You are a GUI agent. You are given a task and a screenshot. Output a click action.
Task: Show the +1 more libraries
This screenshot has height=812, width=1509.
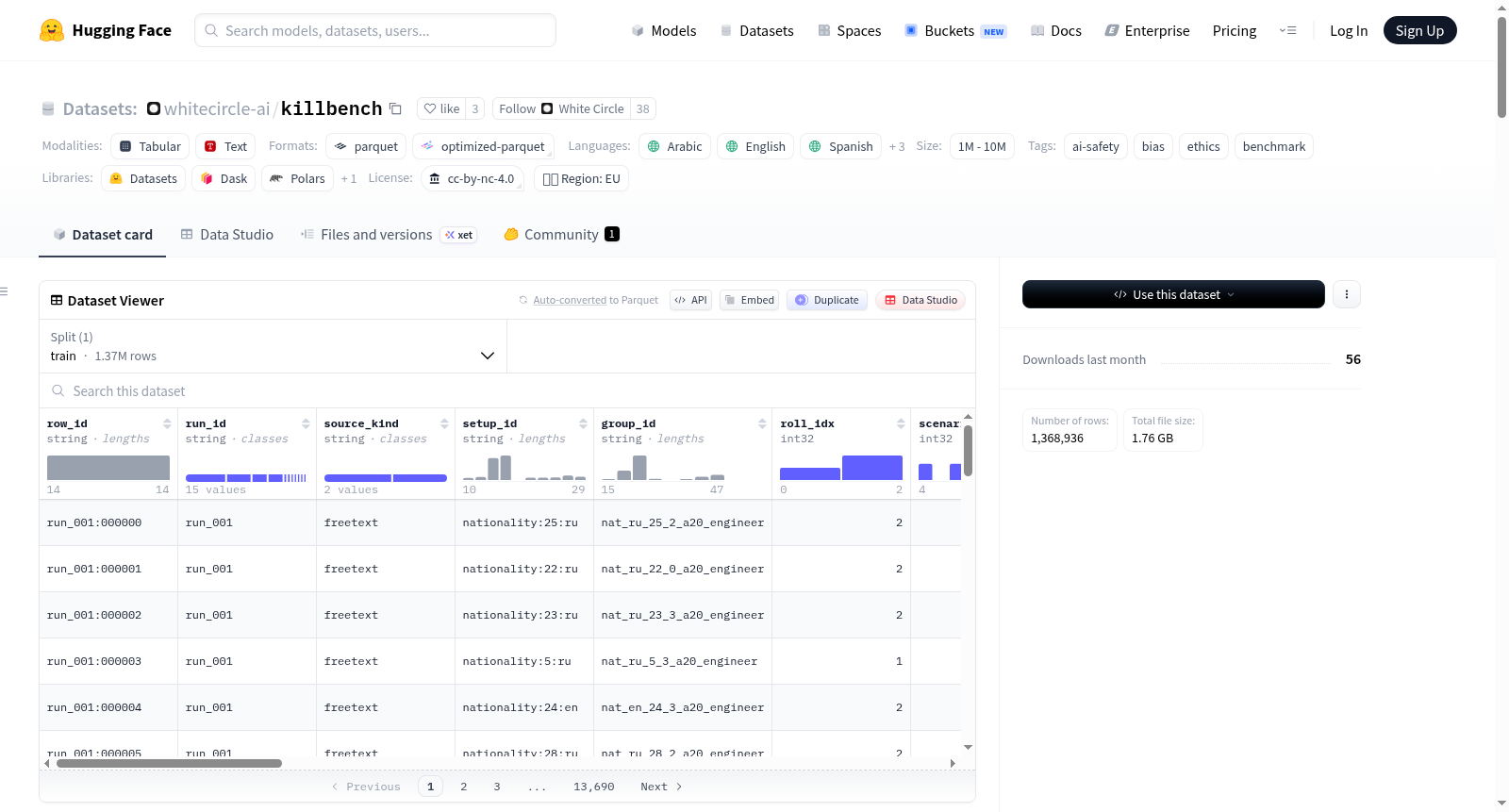pos(349,178)
